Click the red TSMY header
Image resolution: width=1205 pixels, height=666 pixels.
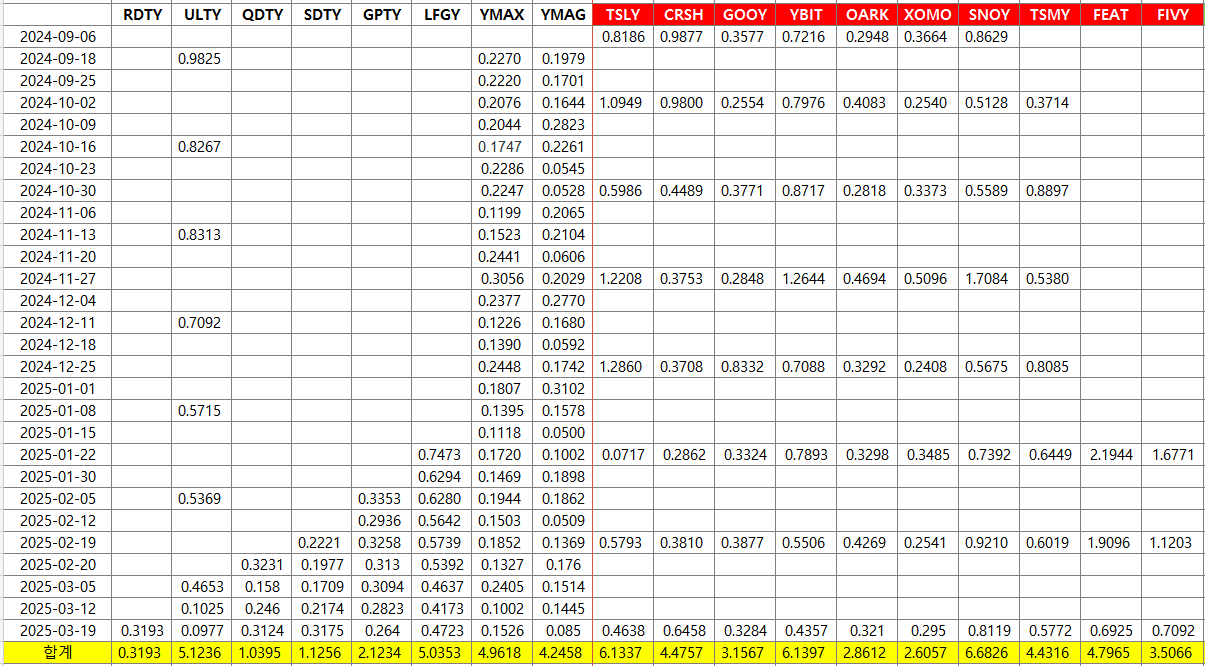(1049, 15)
